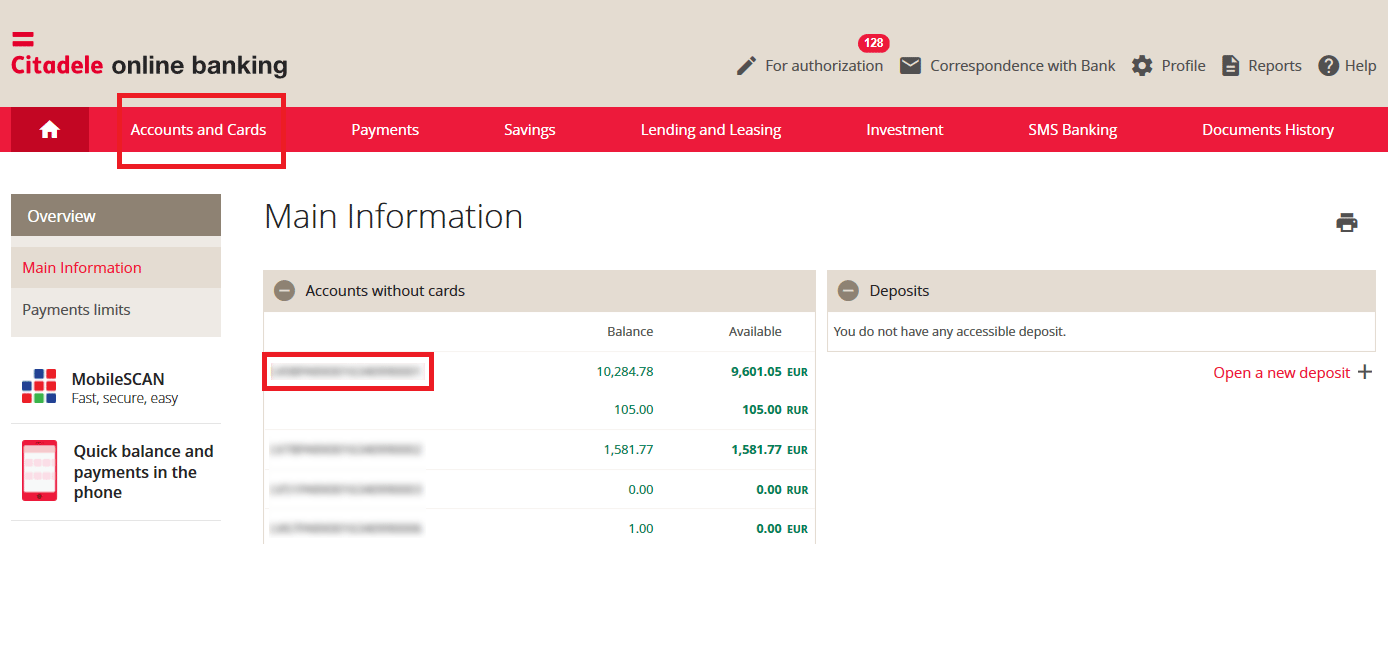Viewport: 1388px width, 648px height.
Task: Open Quick balance and payments in the phone
Action: 116,472
